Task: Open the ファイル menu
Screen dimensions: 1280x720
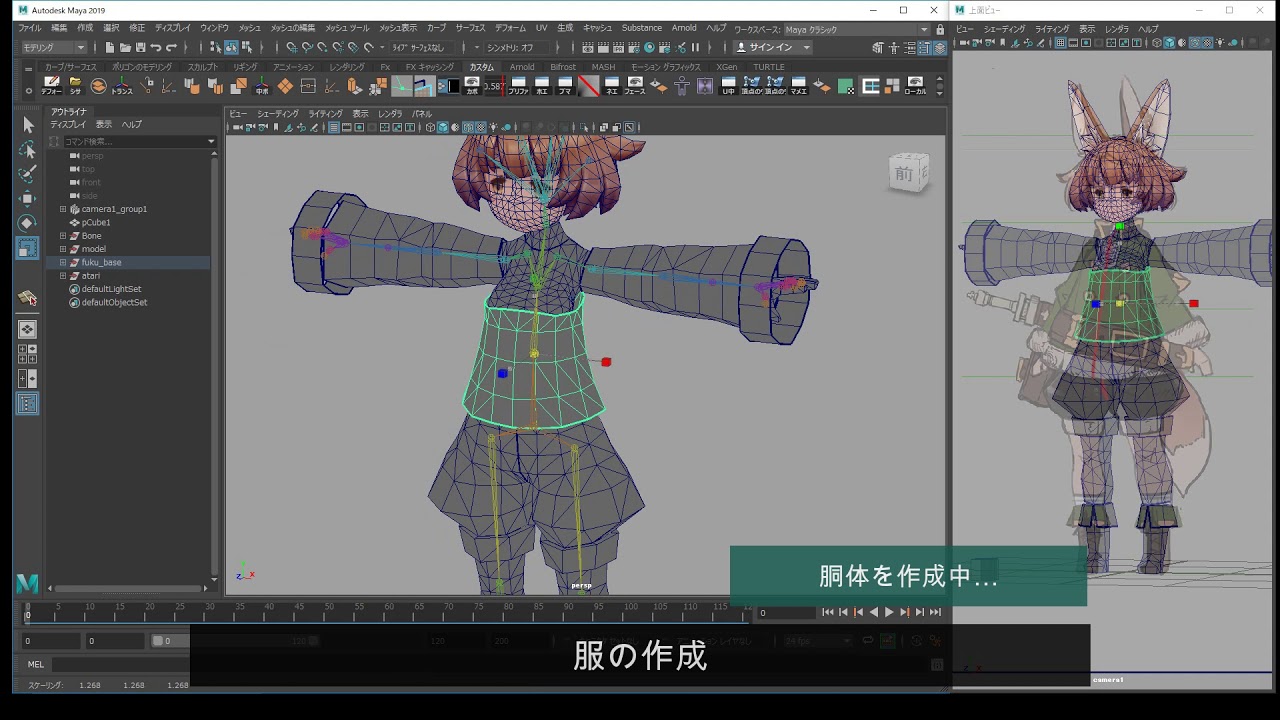Action: click(x=29, y=28)
